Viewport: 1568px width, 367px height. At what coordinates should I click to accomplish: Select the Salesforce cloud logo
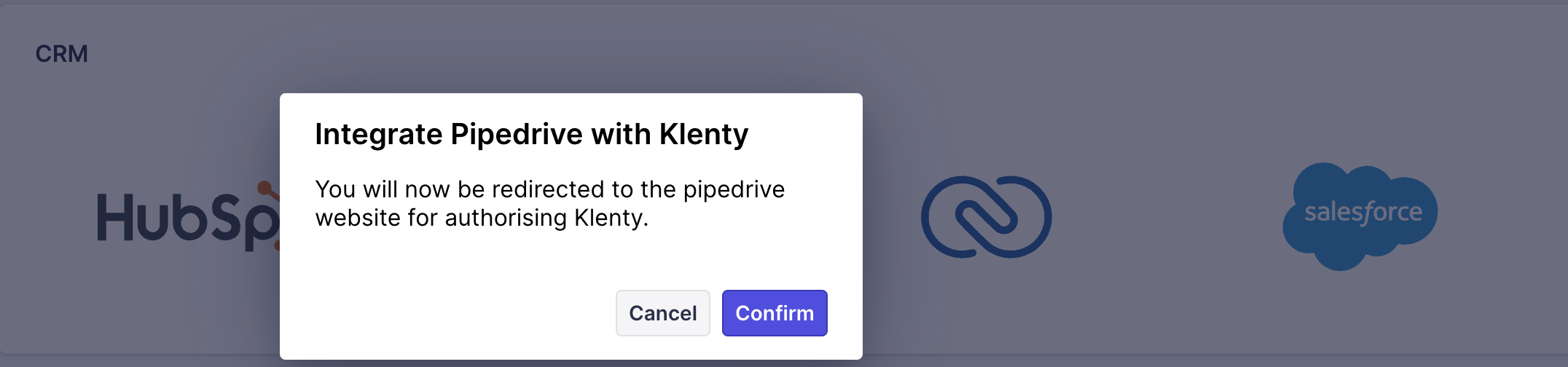(1360, 216)
